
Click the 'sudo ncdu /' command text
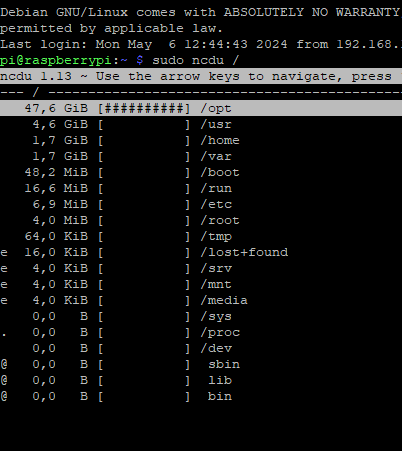pyautogui.click(x=196, y=60)
